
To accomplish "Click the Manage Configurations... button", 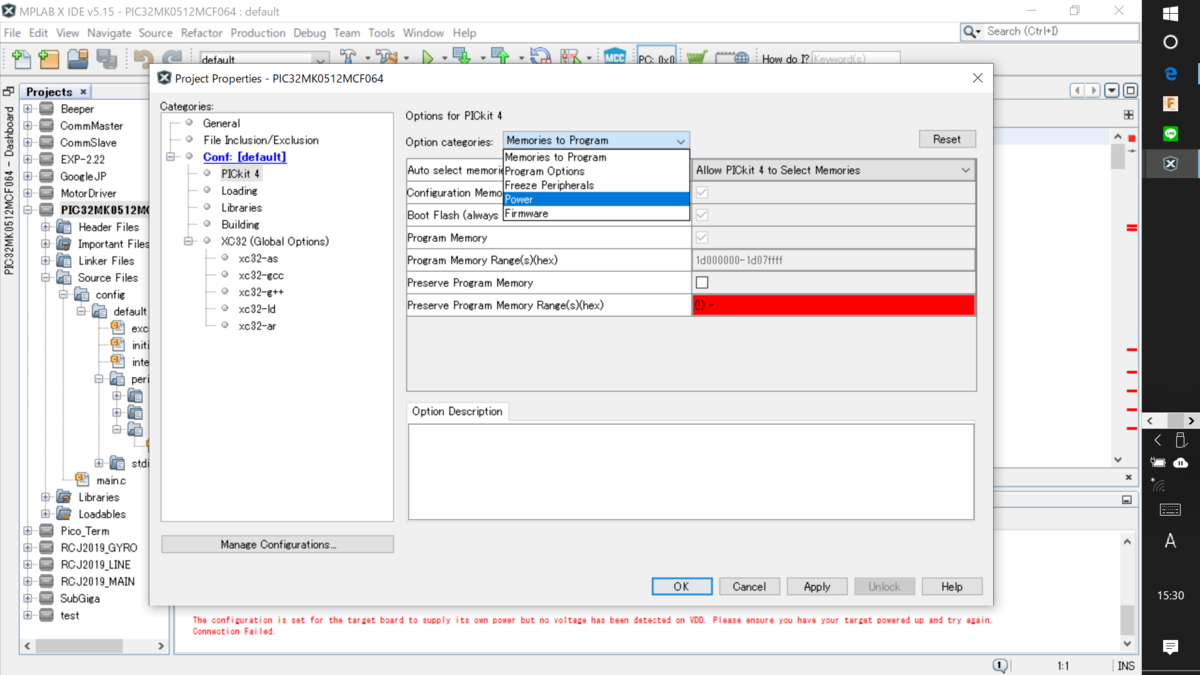I will (x=278, y=545).
